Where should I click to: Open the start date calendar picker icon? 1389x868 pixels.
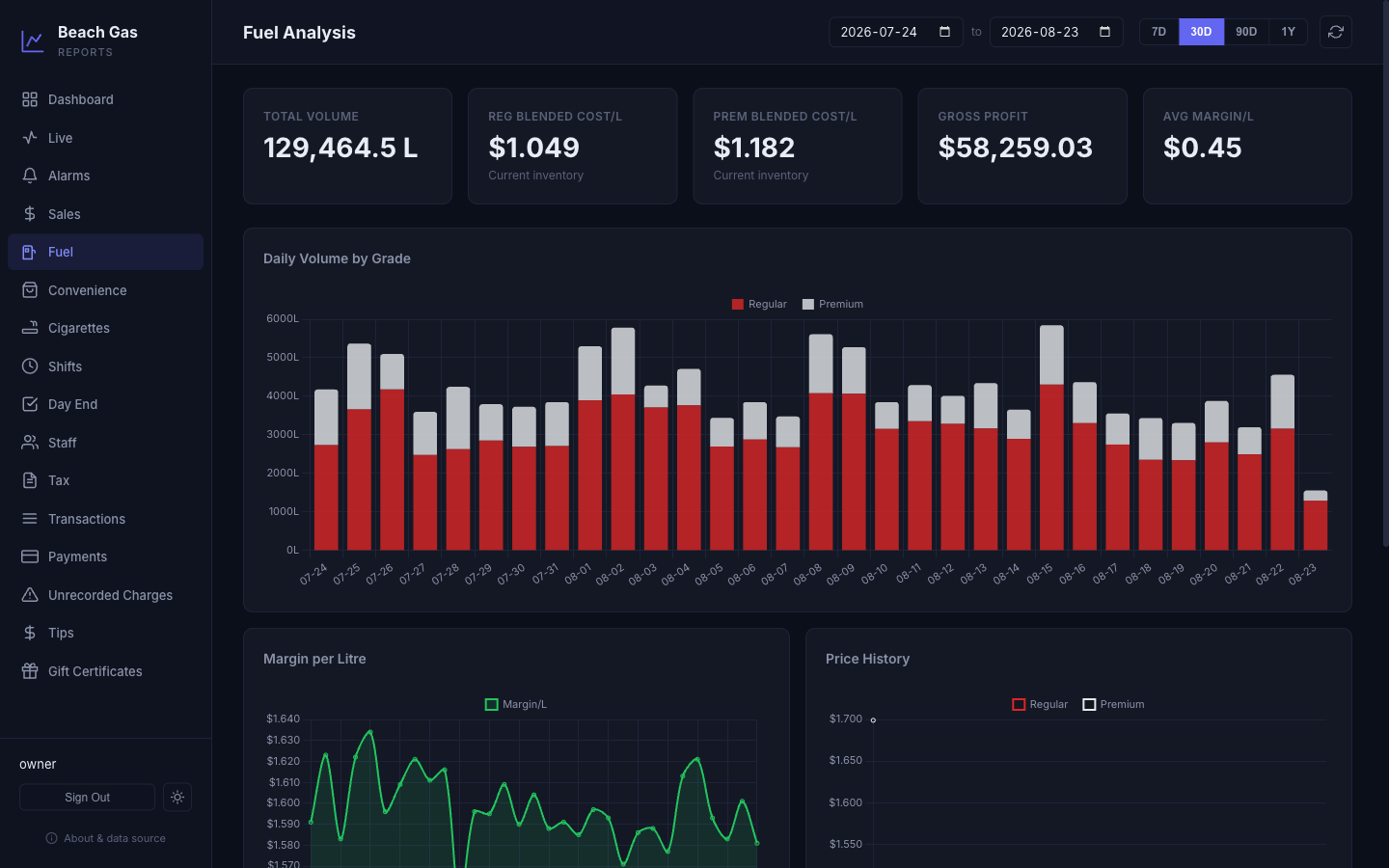945,32
